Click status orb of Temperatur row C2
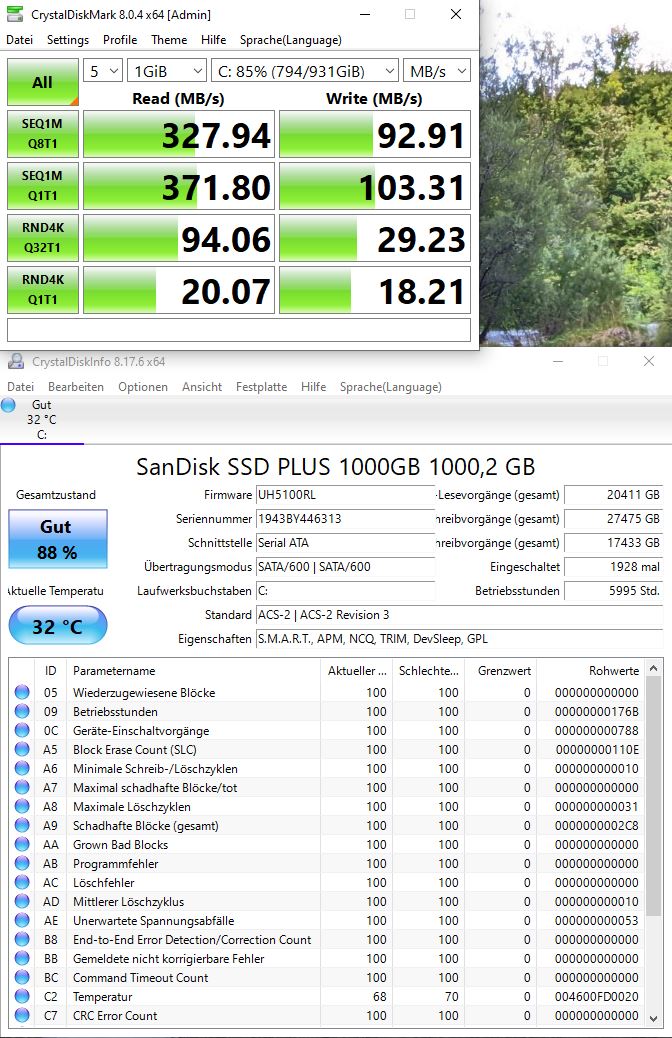This screenshot has width=672, height=1038. pos(22,997)
